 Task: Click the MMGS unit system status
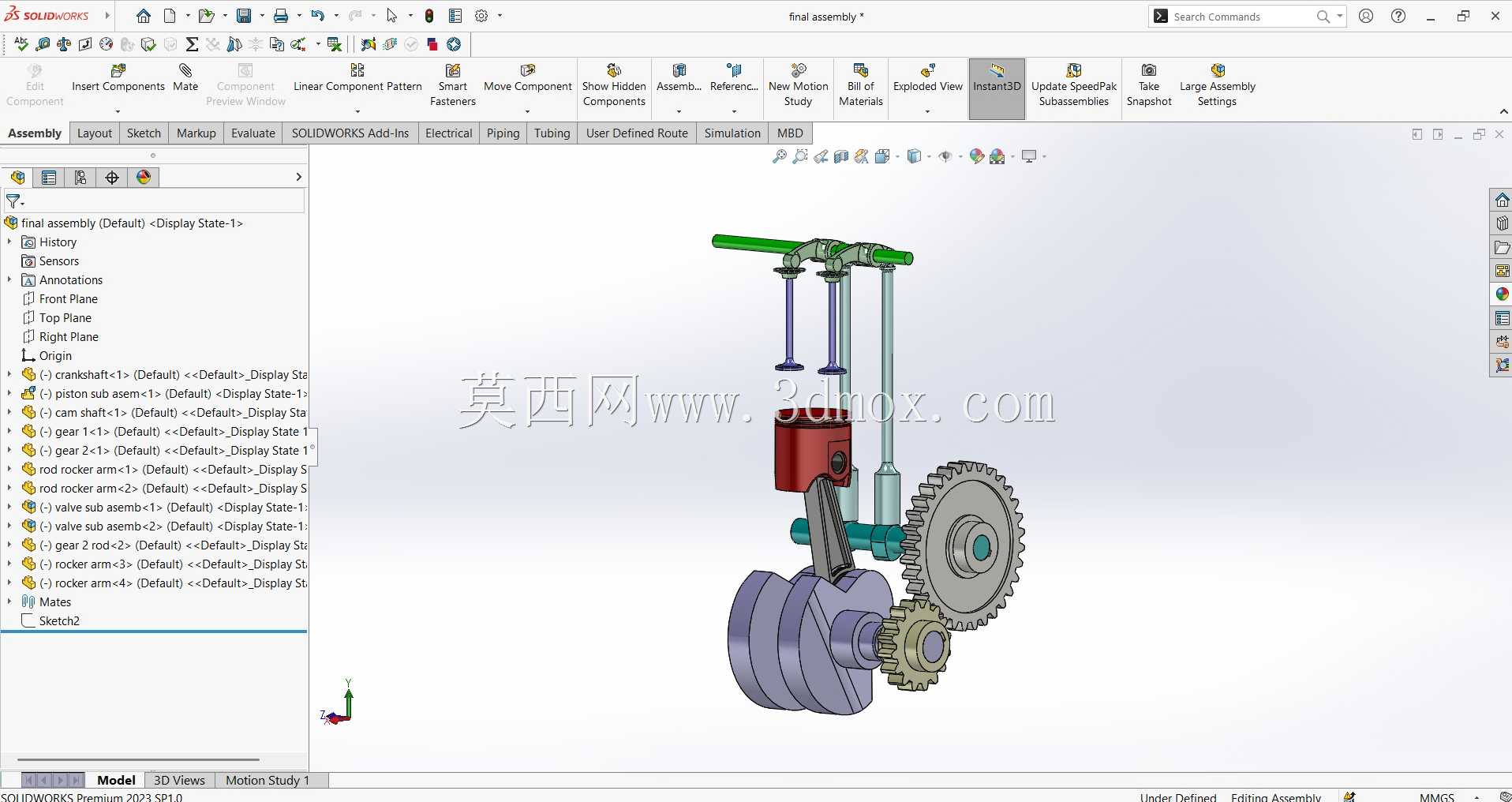(x=1436, y=796)
